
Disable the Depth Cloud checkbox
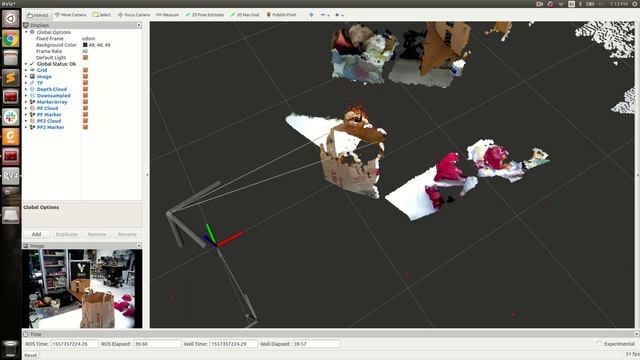(x=85, y=89)
